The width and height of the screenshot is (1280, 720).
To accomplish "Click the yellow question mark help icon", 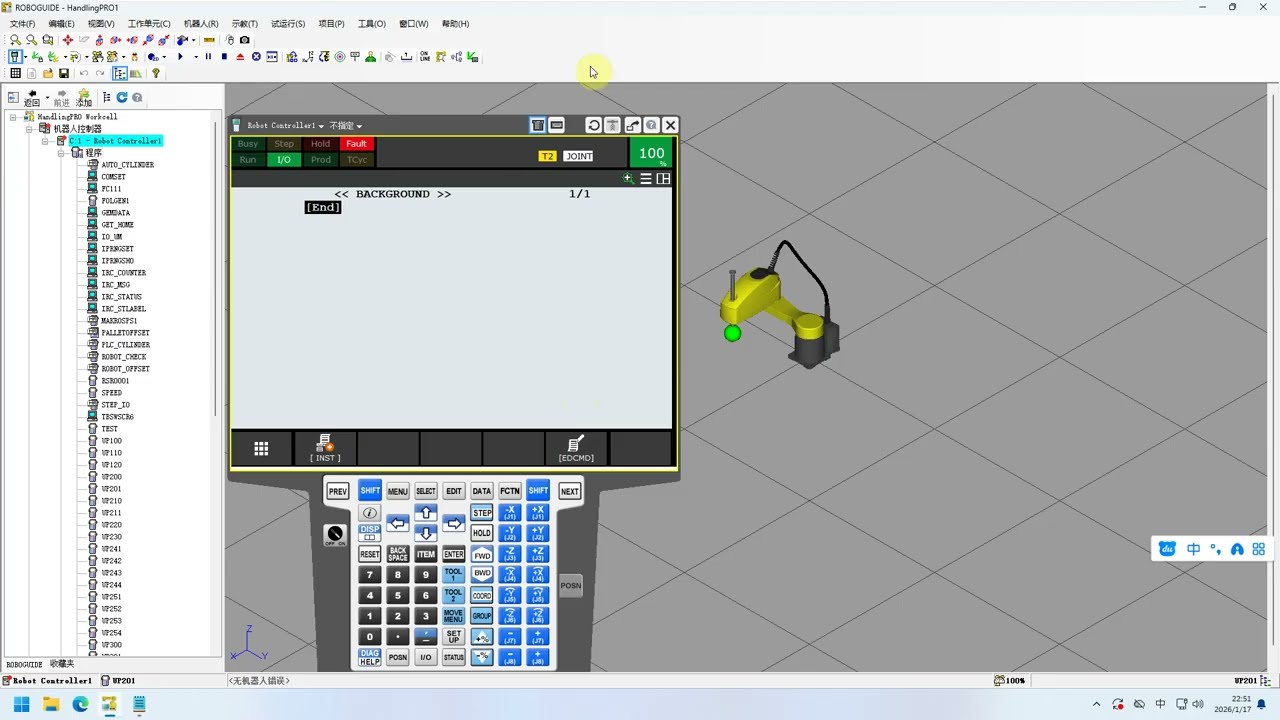I will tap(156, 73).
